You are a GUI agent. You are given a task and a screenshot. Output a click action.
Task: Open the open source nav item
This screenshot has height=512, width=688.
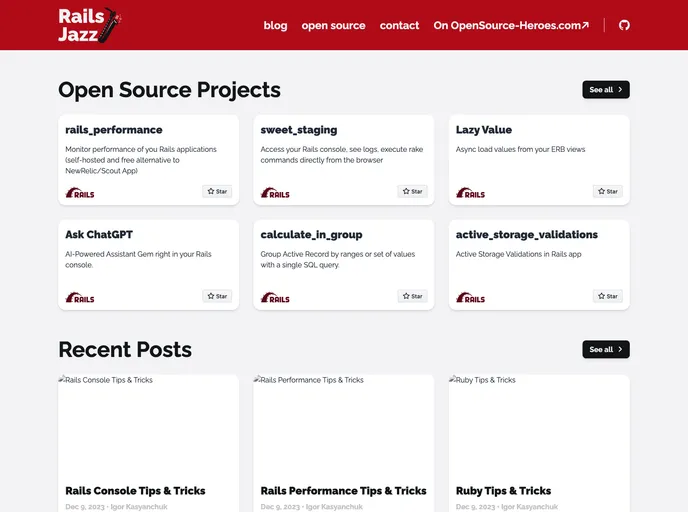coord(333,25)
